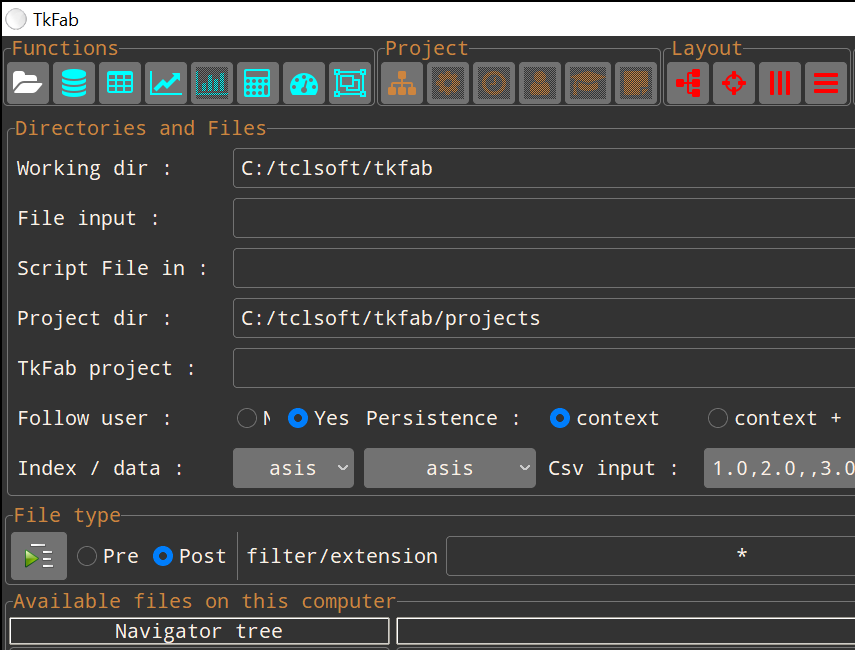This screenshot has width=855, height=650.
Task: Open a file using the folder icon
Action: (x=27, y=82)
